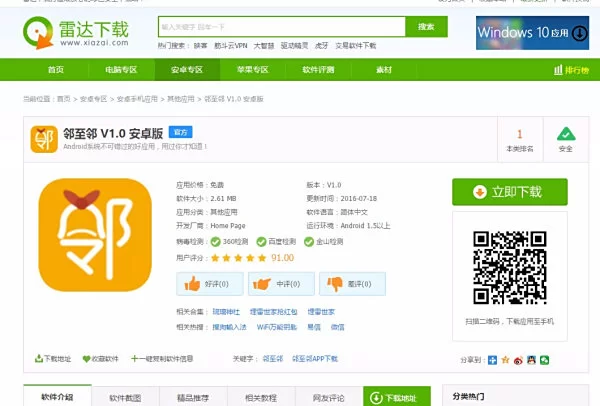Click the 雷达下载 site logo
Image resolution: width=600 pixels, height=406 pixels.
click(76, 33)
